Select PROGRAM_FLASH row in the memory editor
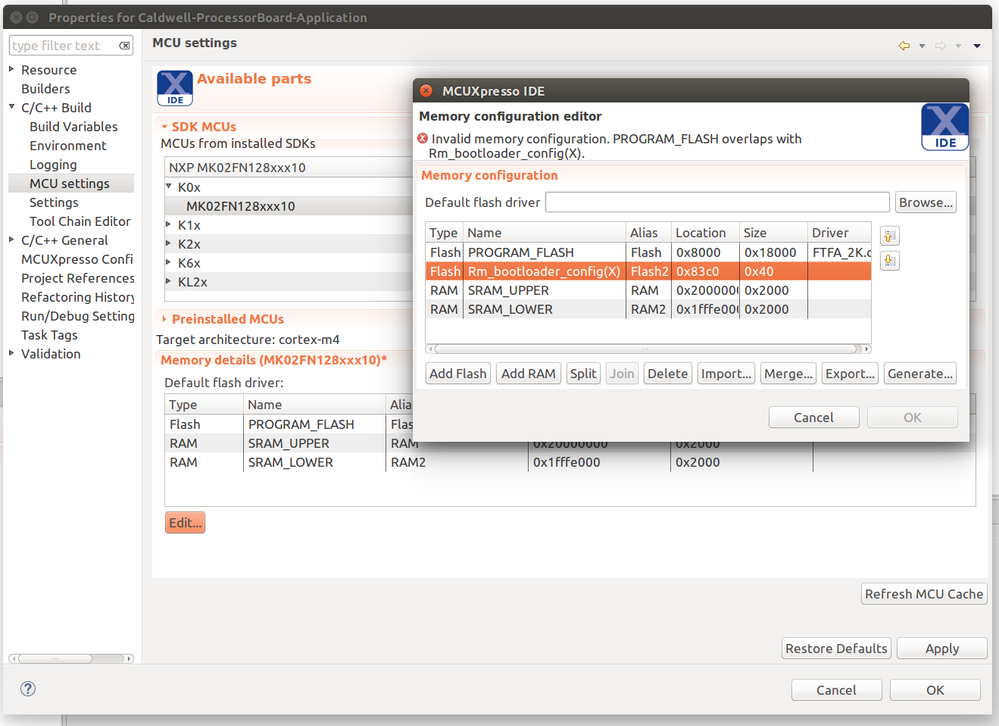This screenshot has height=726, width=999. (648, 252)
